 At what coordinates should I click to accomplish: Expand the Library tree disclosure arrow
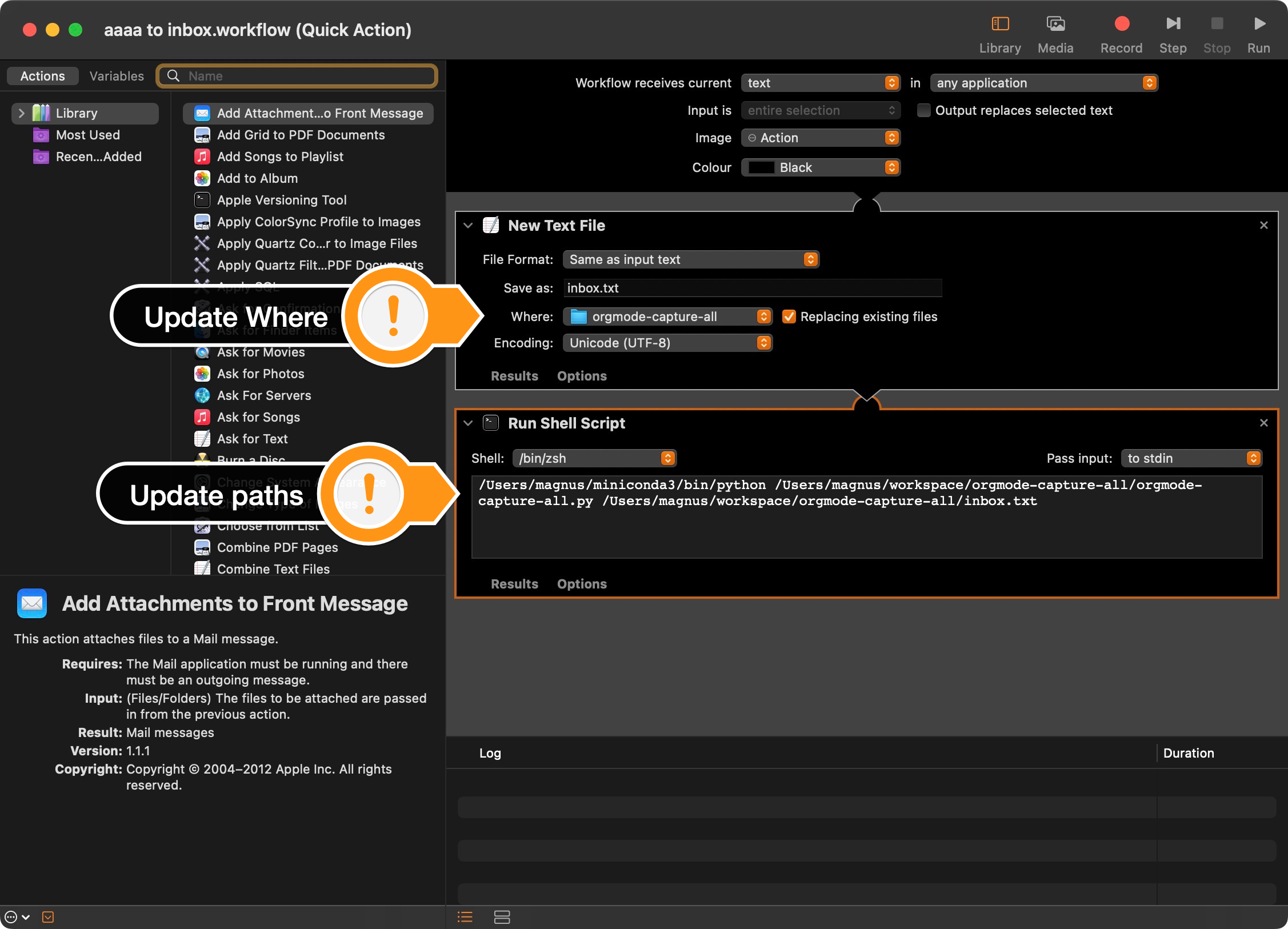[21, 113]
